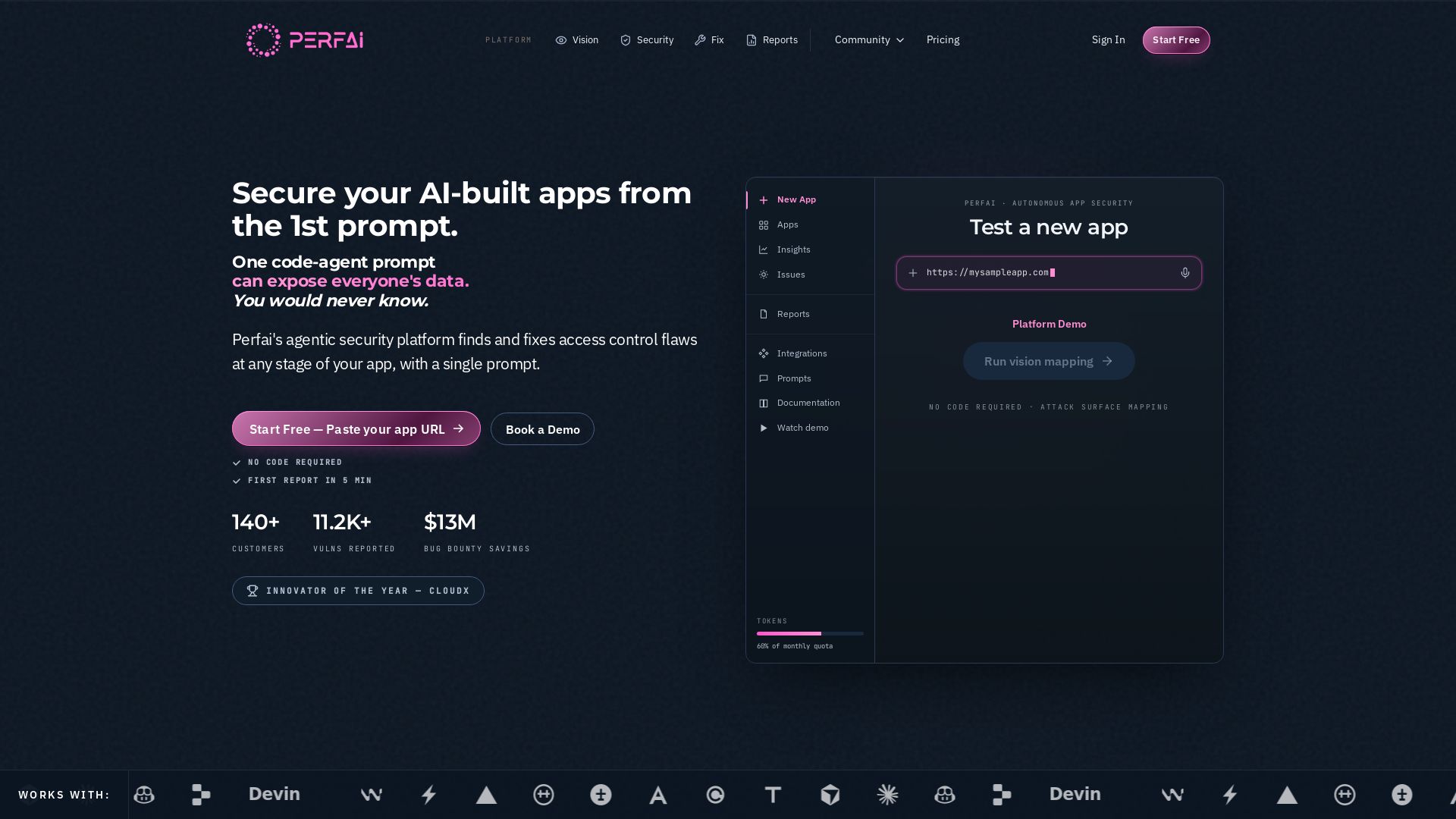Click the "NO CODE REQUIRED" checkmark line under the buttons
This screenshot has width=1456, height=819.
coord(287,463)
